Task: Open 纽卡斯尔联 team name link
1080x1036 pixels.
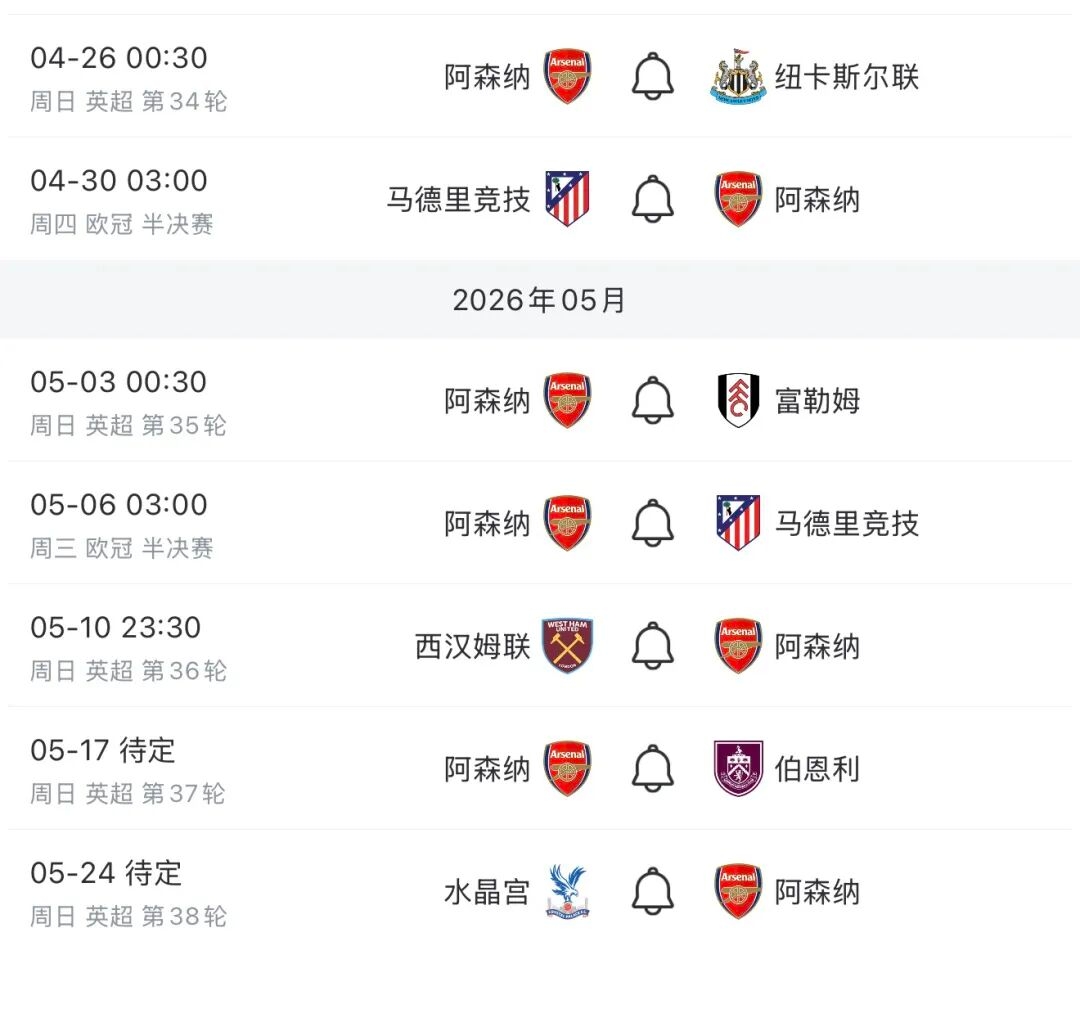Action: [x=846, y=77]
